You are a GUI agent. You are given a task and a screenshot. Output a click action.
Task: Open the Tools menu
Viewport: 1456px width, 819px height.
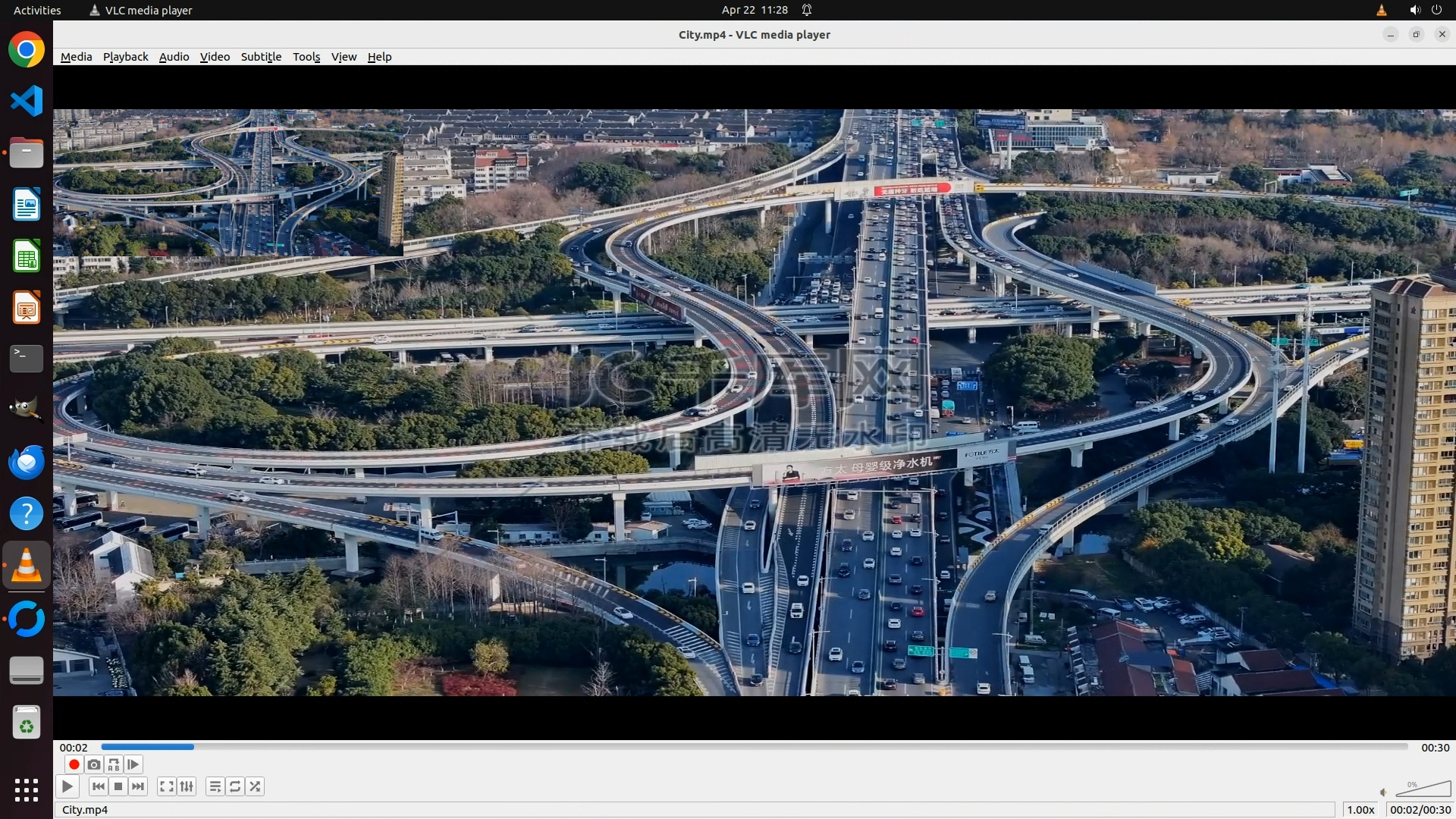coord(306,57)
